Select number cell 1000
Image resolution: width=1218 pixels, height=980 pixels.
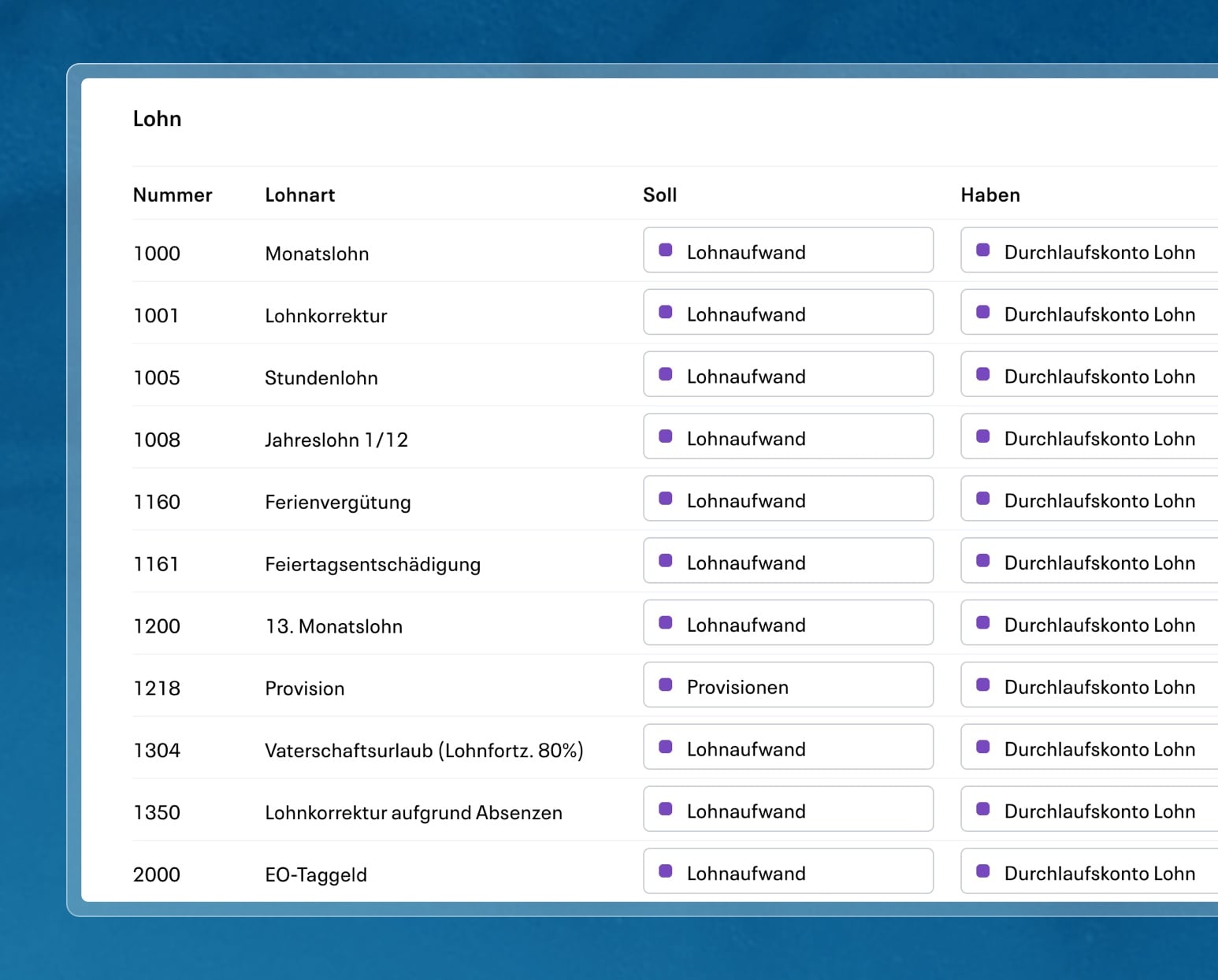pos(157,254)
